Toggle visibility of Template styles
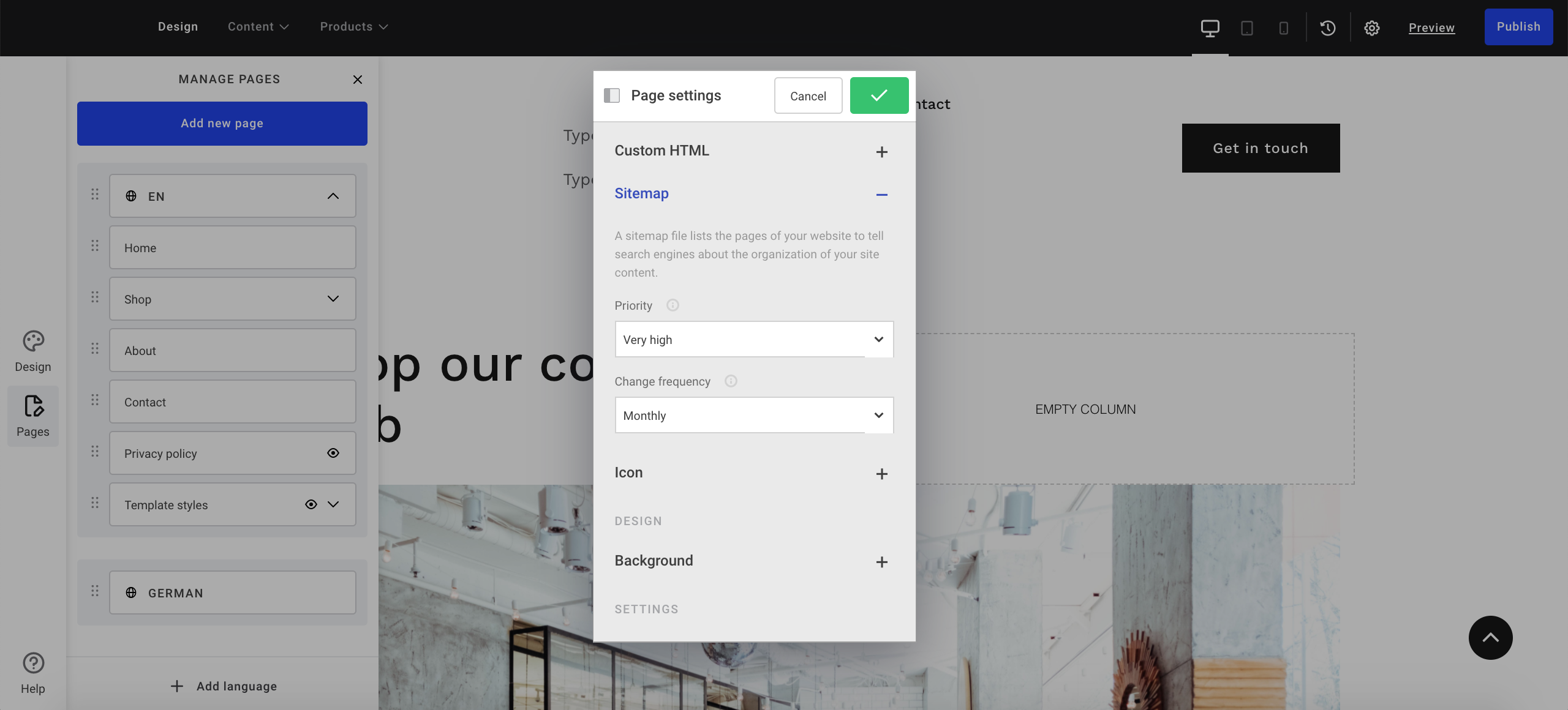This screenshot has height=710, width=1568. click(x=311, y=504)
